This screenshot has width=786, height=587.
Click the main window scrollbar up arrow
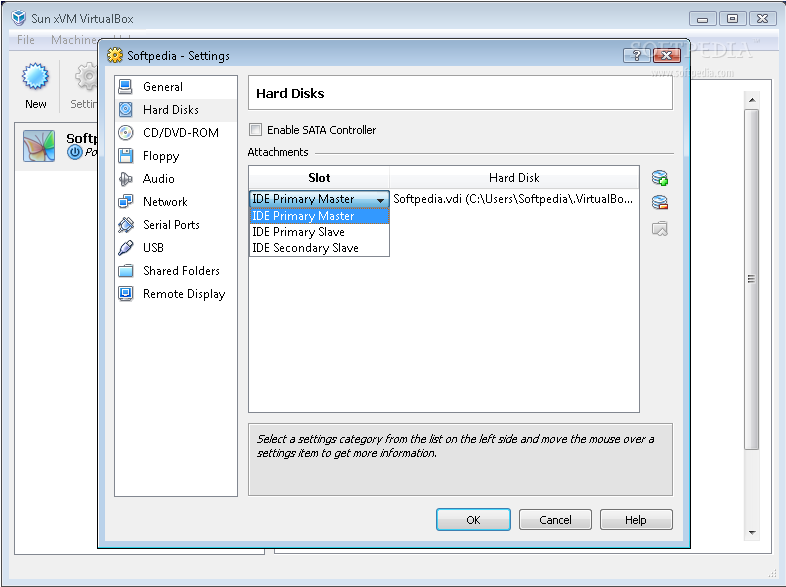click(x=752, y=100)
